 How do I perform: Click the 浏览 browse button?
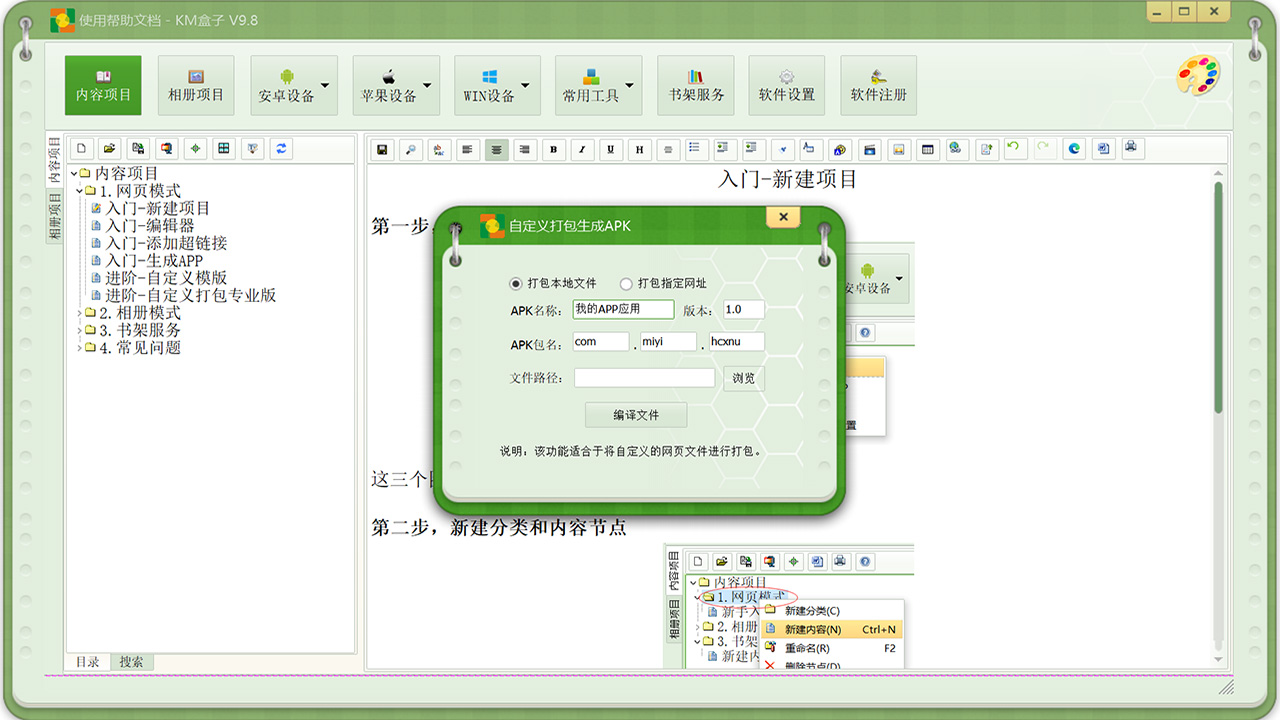click(x=743, y=379)
